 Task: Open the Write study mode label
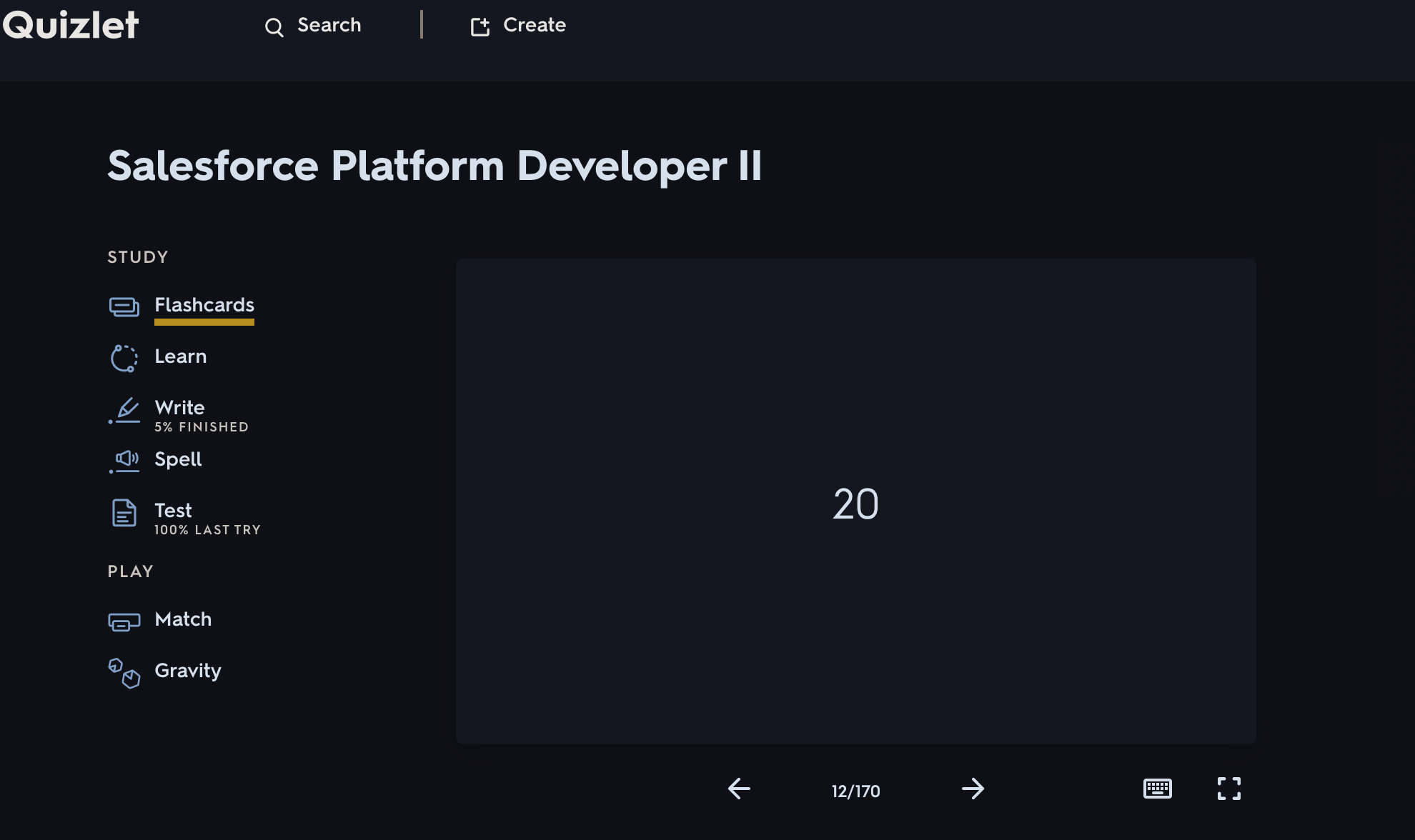click(x=179, y=408)
